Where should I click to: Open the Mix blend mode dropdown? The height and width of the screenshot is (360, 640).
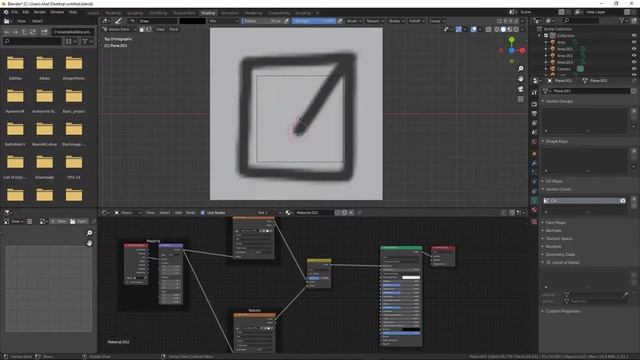click(x=224, y=21)
